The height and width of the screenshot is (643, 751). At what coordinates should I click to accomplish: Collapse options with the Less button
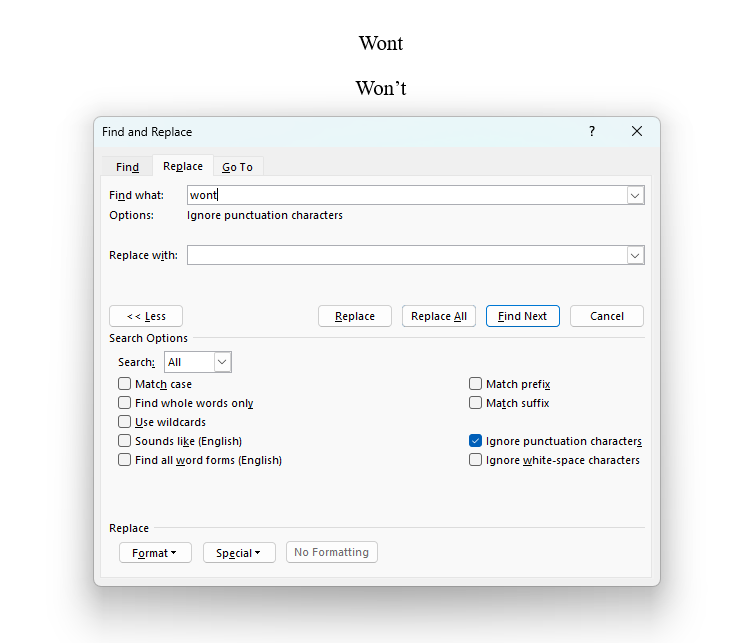pos(146,316)
